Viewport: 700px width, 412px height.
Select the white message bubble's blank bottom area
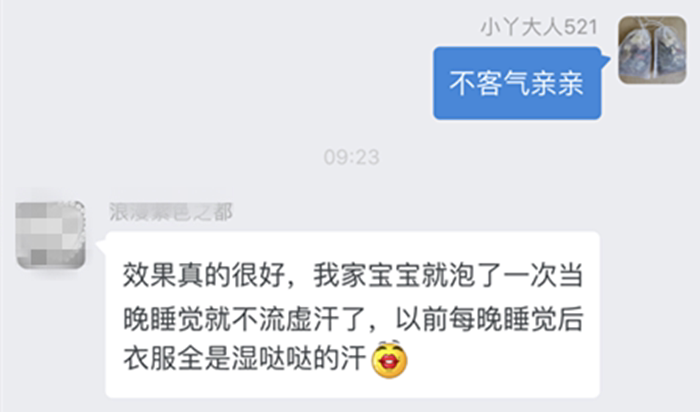(x=352, y=387)
